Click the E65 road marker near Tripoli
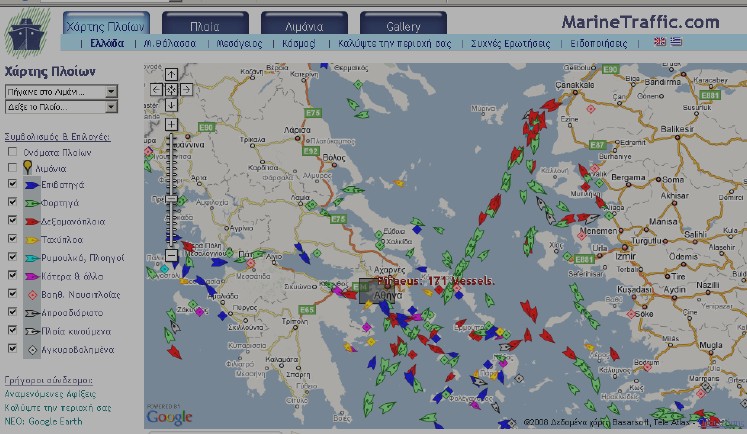 point(307,310)
